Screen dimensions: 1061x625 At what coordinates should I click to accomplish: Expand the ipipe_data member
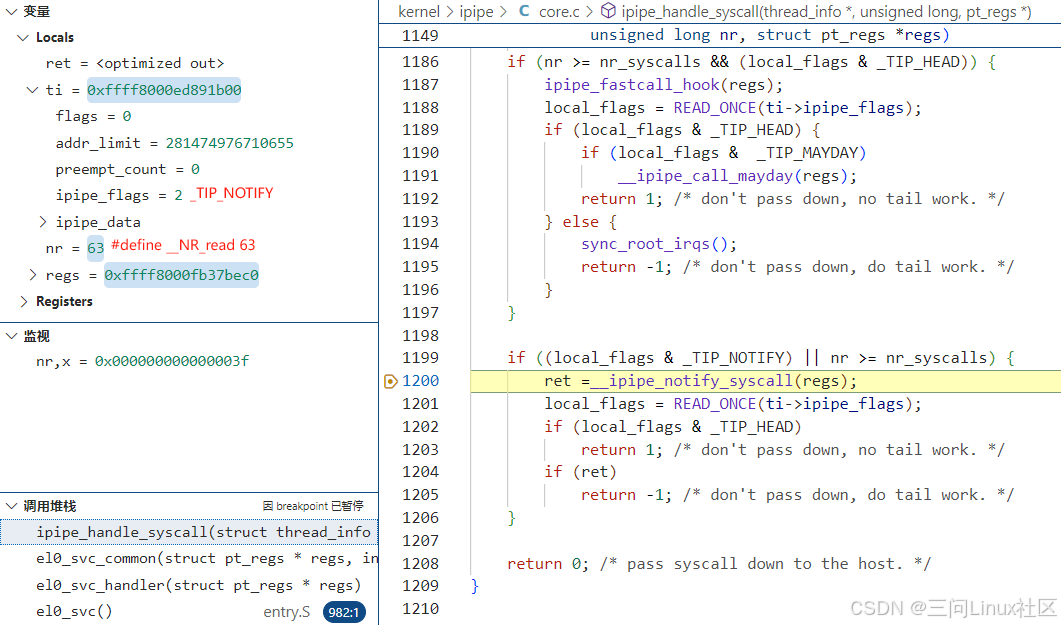coord(43,222)
